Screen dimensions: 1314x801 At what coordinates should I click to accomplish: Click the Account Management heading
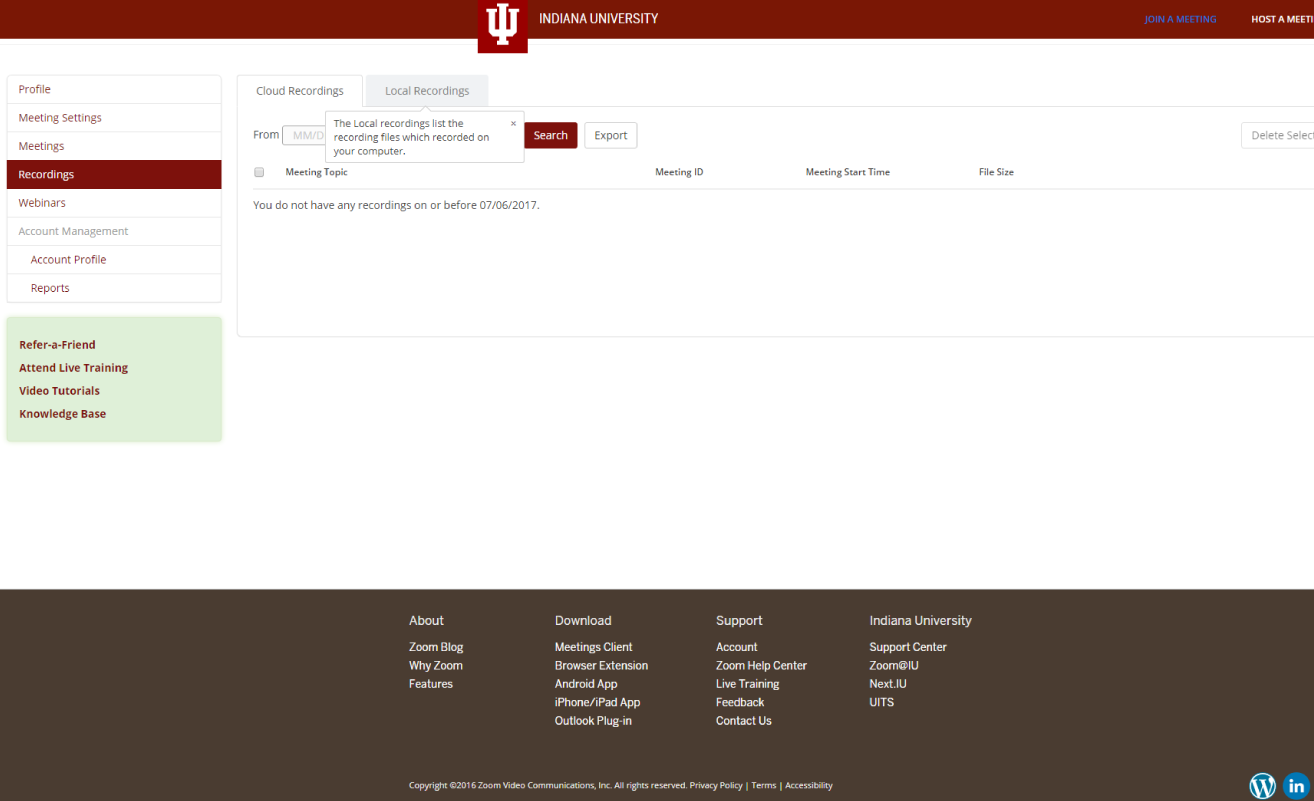coord(73,231)
